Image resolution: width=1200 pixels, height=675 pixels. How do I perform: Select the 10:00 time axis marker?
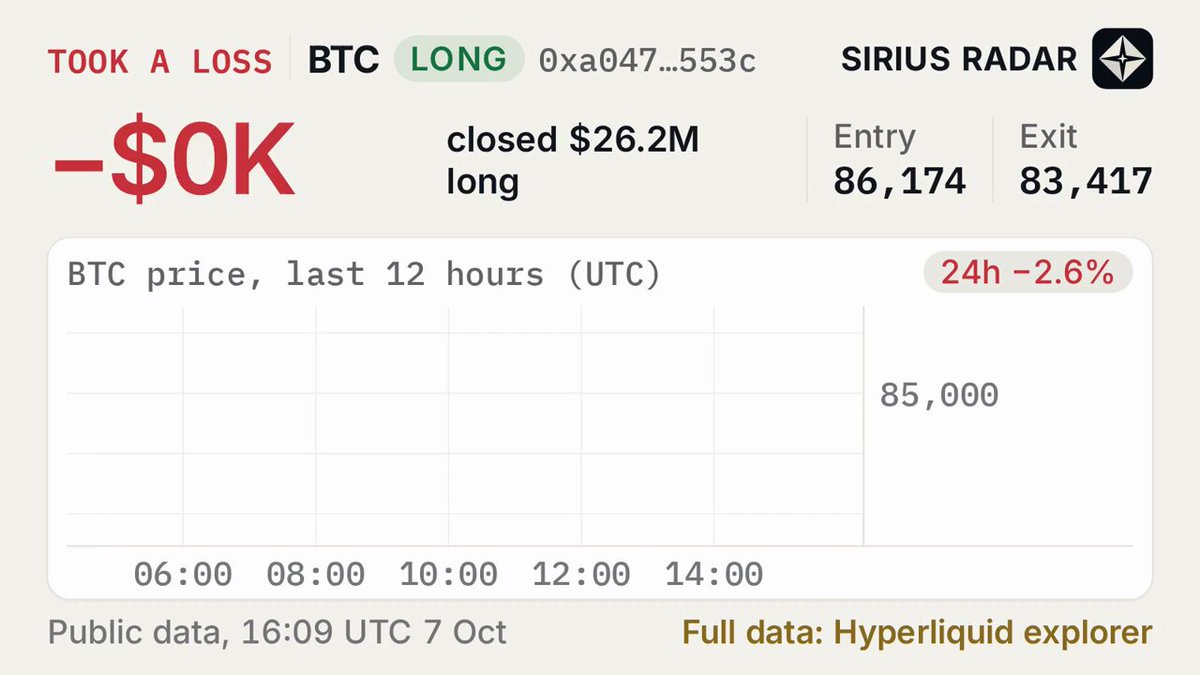(x=449, y=574)
